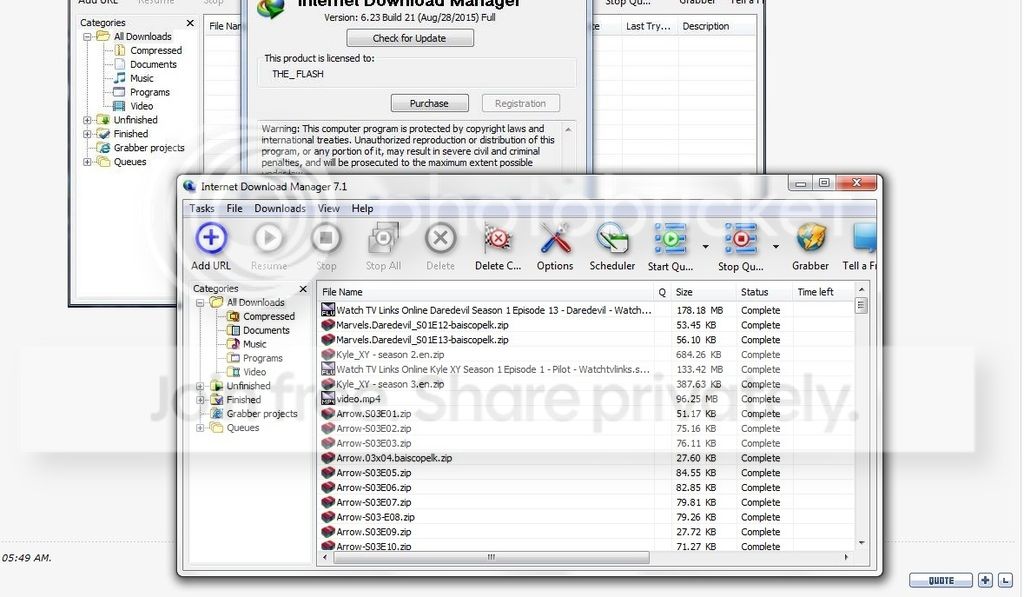Select Marvels.Daredevil_S01E12-baiscopelk.zip row
This screenshot has width=1024, height=597.
click(x=586, y=325)
